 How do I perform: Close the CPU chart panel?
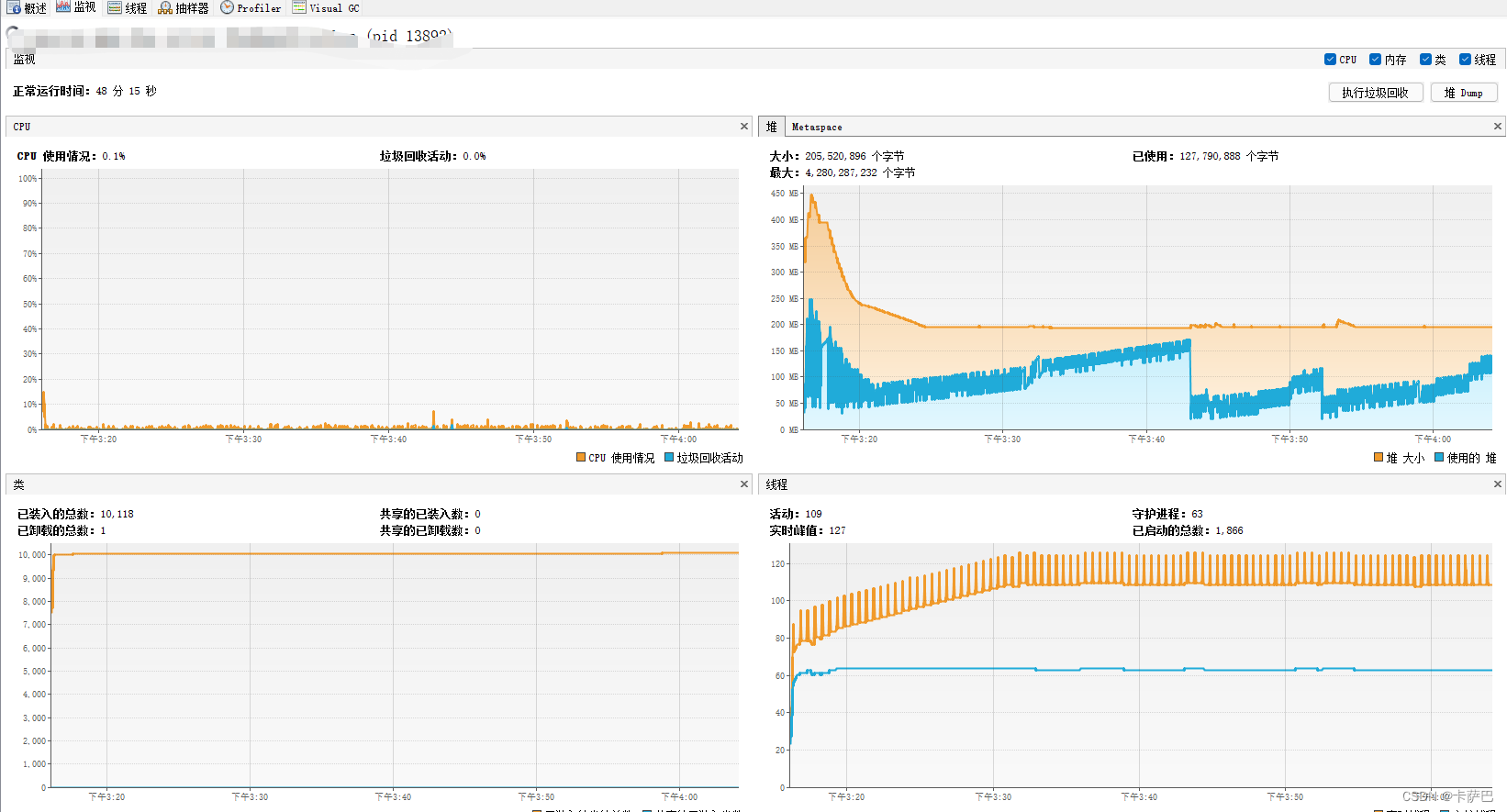(x=744, y=127)
